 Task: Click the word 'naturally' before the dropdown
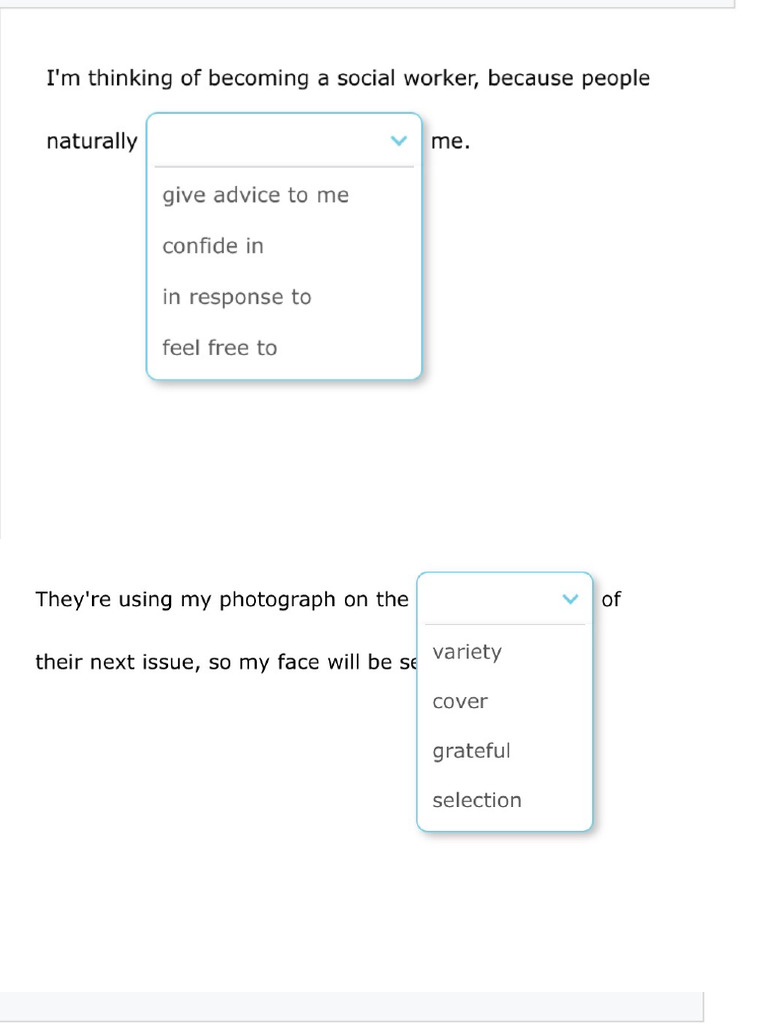(x=91, y=141)
